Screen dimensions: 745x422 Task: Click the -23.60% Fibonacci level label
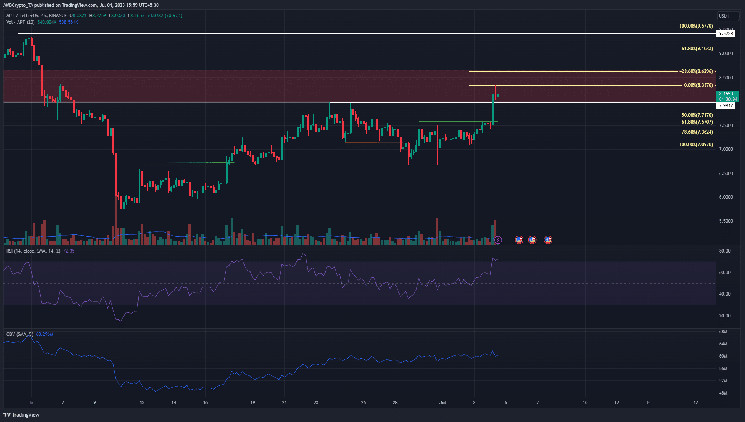[695, 72]
